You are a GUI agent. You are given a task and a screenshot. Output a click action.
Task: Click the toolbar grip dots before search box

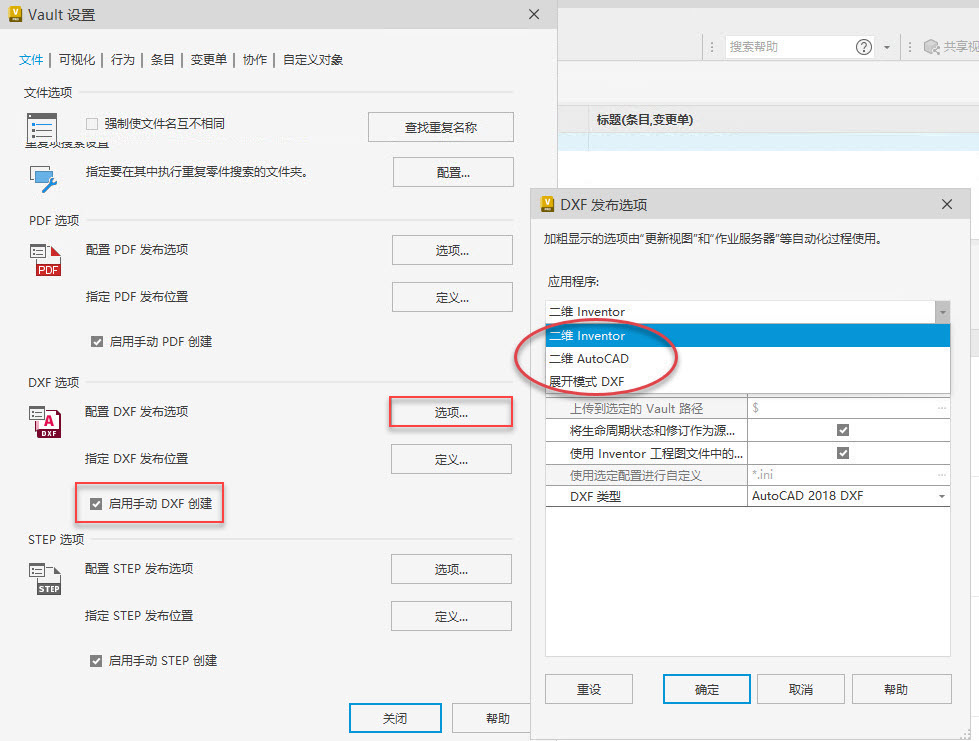712,47
